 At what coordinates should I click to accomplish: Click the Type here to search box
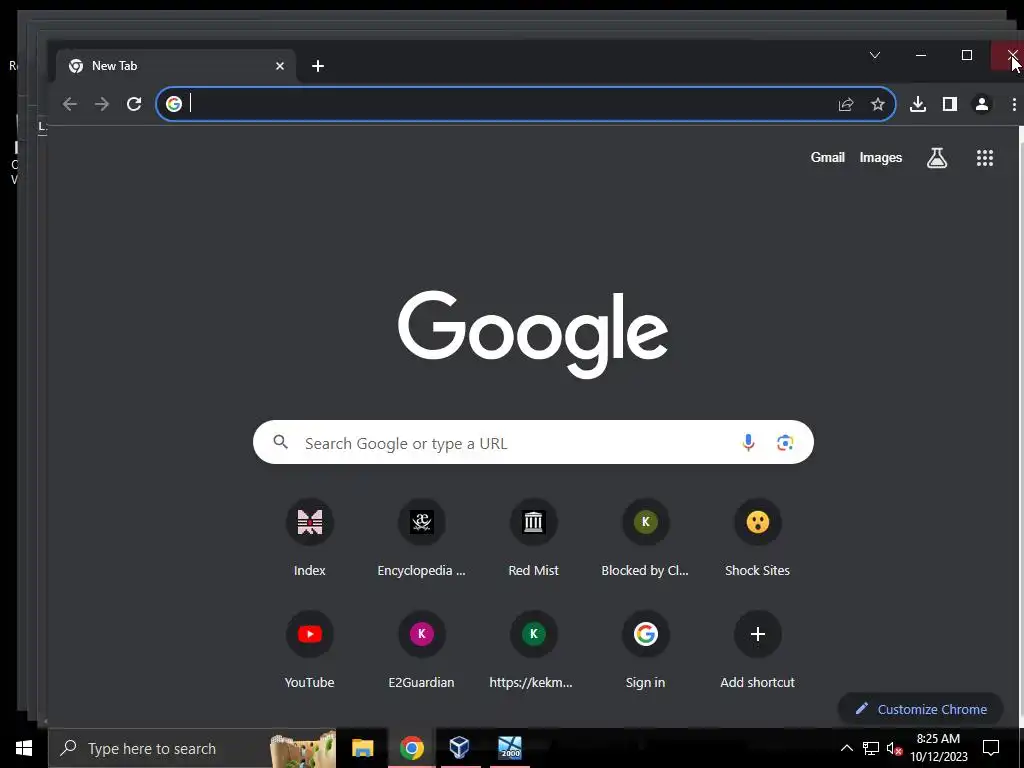coord(192,748)
